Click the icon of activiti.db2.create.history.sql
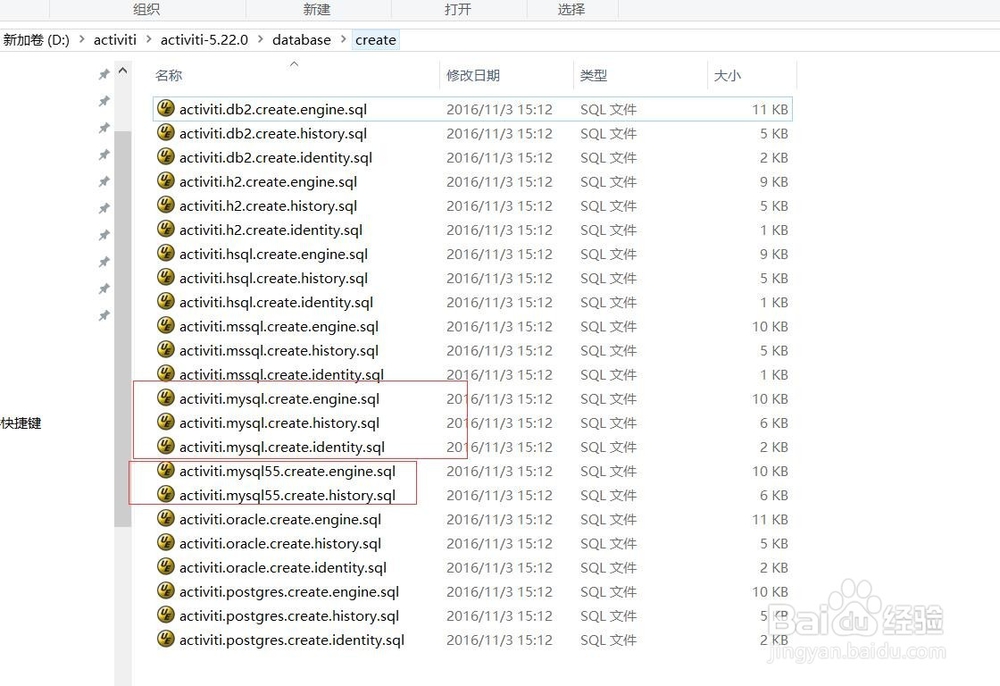Image resolution: width=1000 pixels, height=686 pixels. 166,133
